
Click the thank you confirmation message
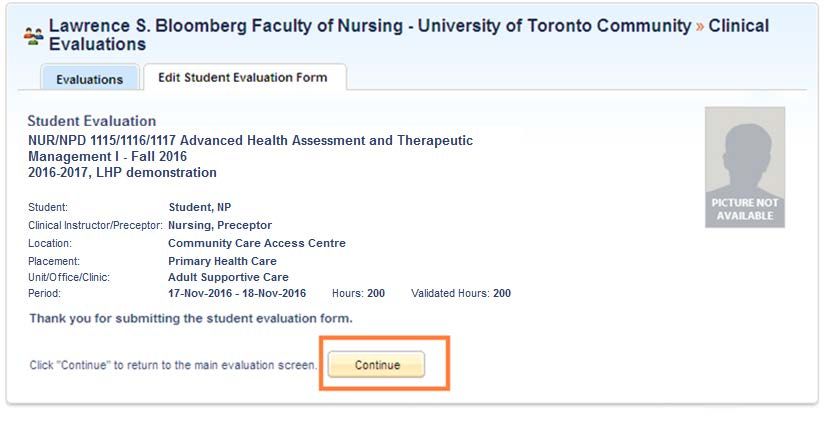[x=191, y=319]
